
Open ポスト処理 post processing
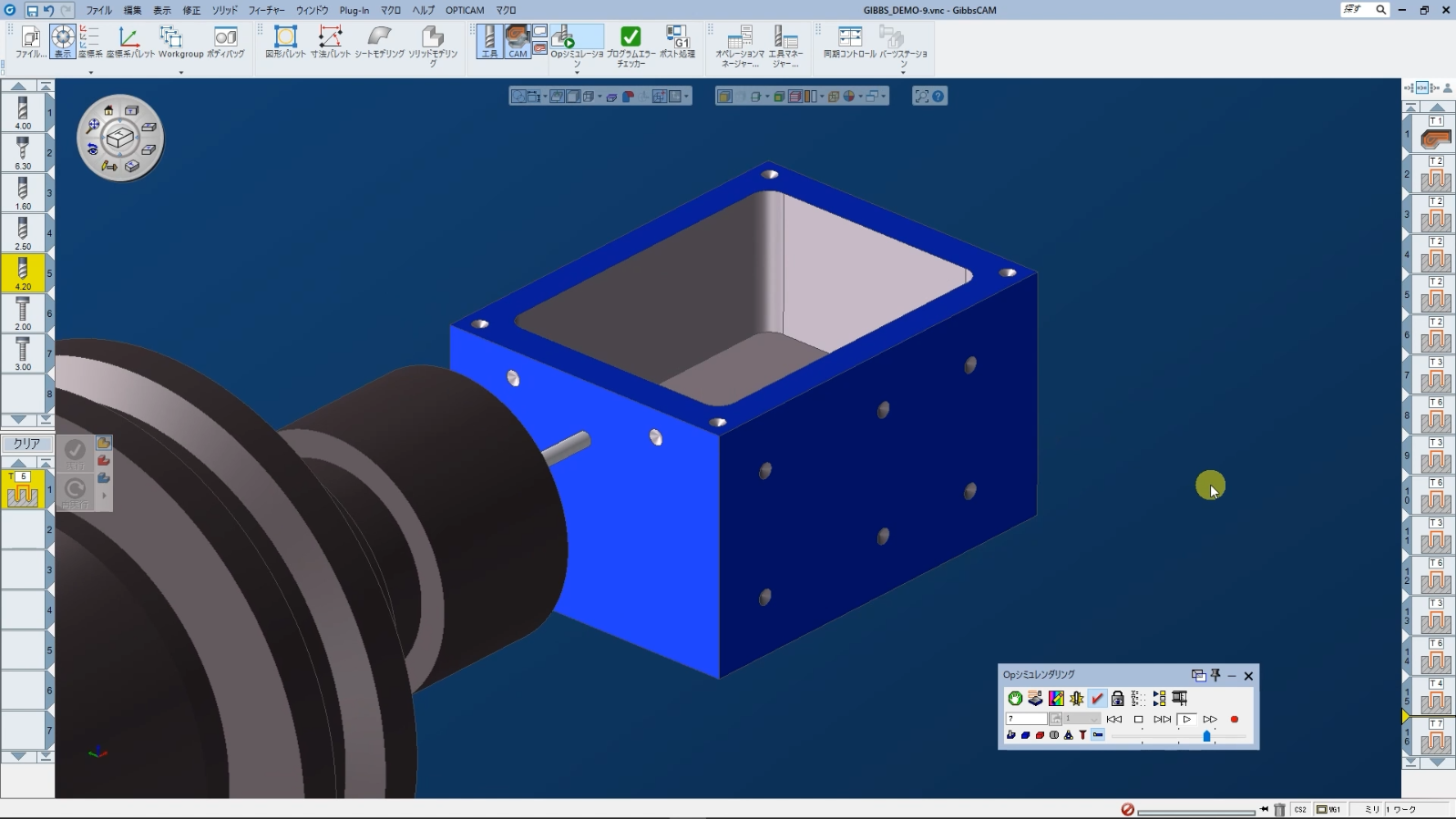point(677,42)
